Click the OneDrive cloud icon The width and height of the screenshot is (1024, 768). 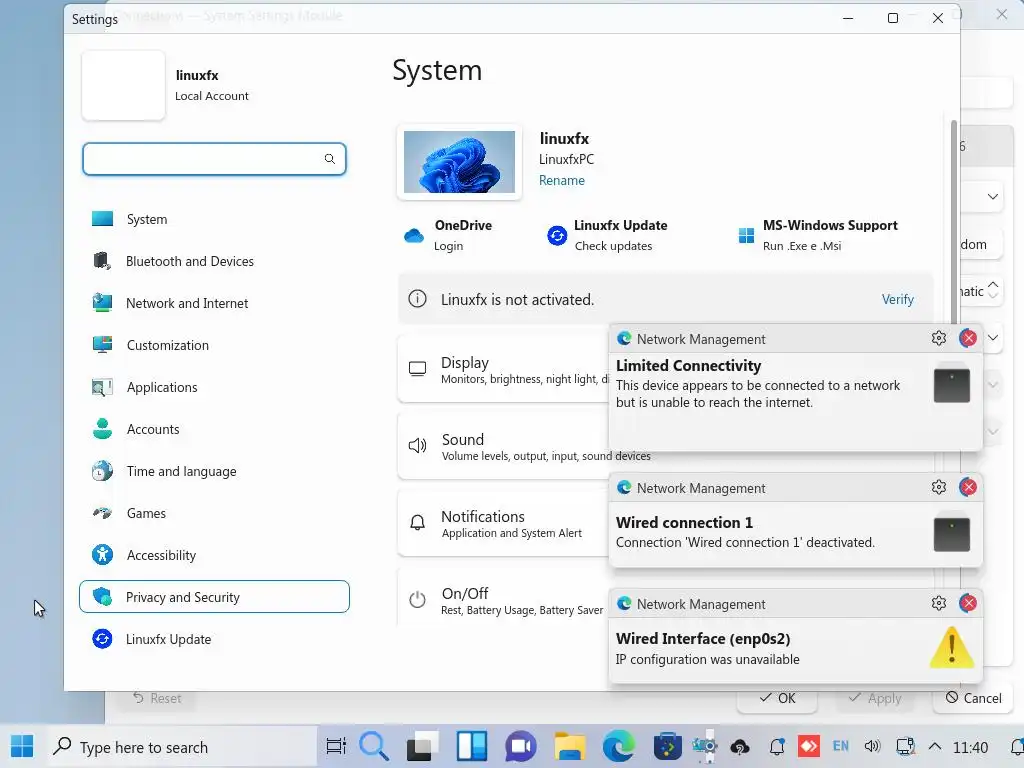(x=414, y=235)
